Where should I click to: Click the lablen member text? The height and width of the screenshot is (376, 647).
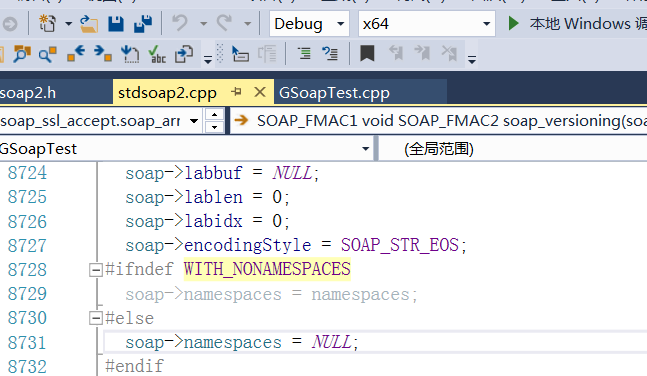(x=213, y=197)
